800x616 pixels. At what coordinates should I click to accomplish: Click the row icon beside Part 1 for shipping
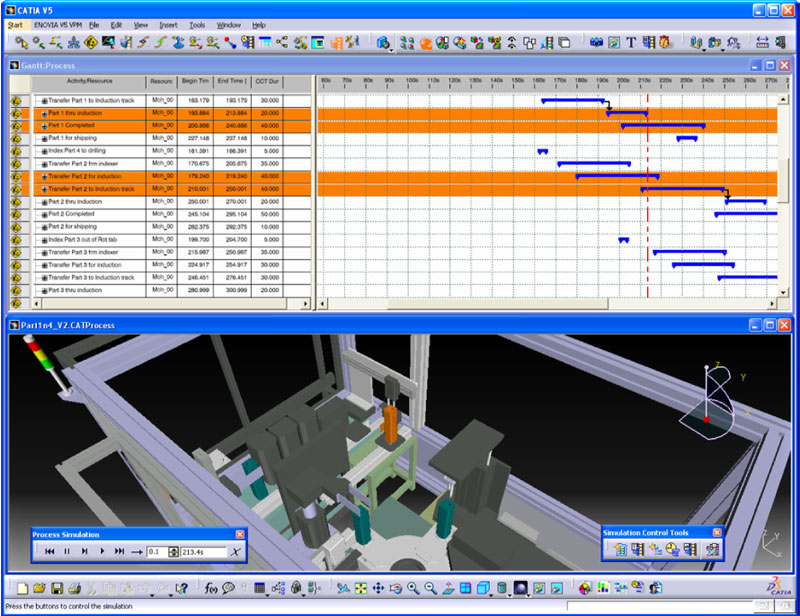(x=16, y=138)
